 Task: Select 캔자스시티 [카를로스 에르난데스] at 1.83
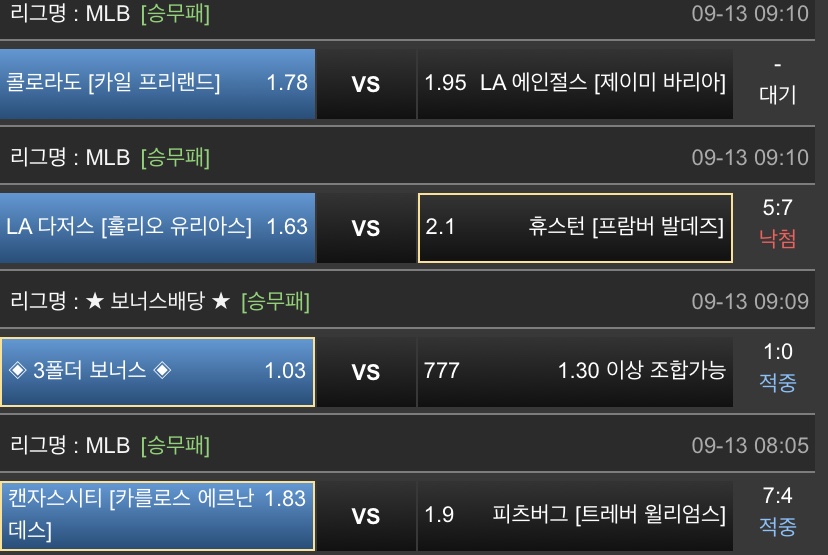tap(157, 514)
